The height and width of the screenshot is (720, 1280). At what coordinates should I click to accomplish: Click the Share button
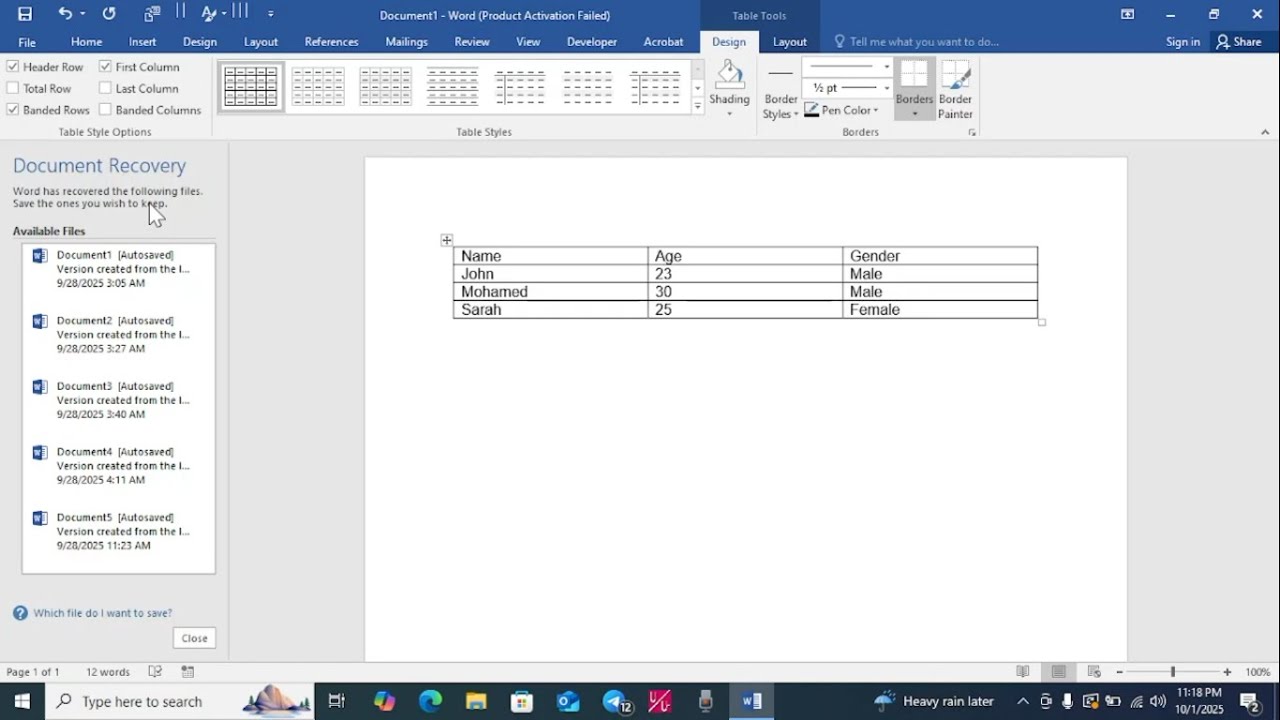[1238, 42]
